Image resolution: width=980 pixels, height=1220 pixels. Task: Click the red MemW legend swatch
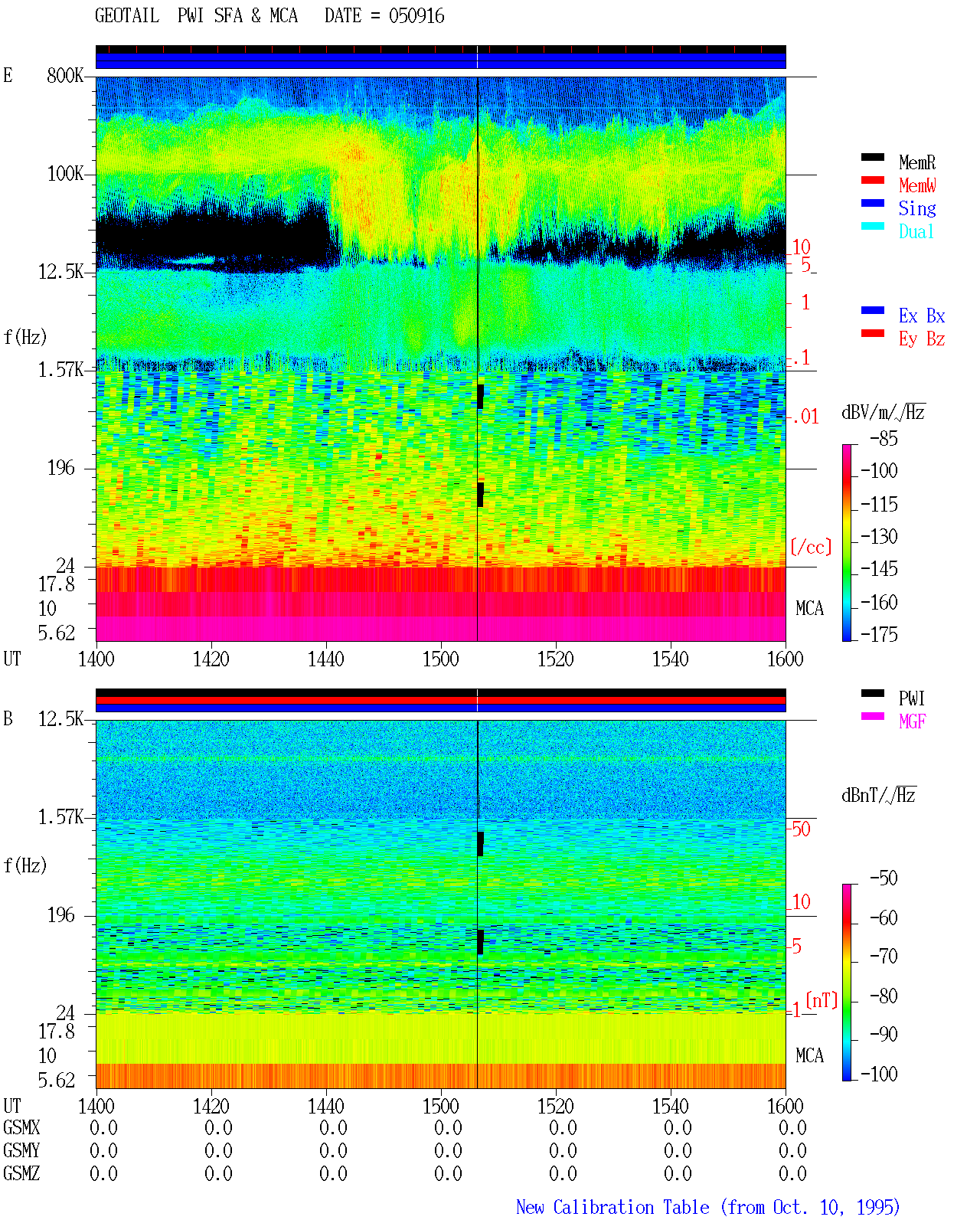pyautogui.click(x=873, y=180)
